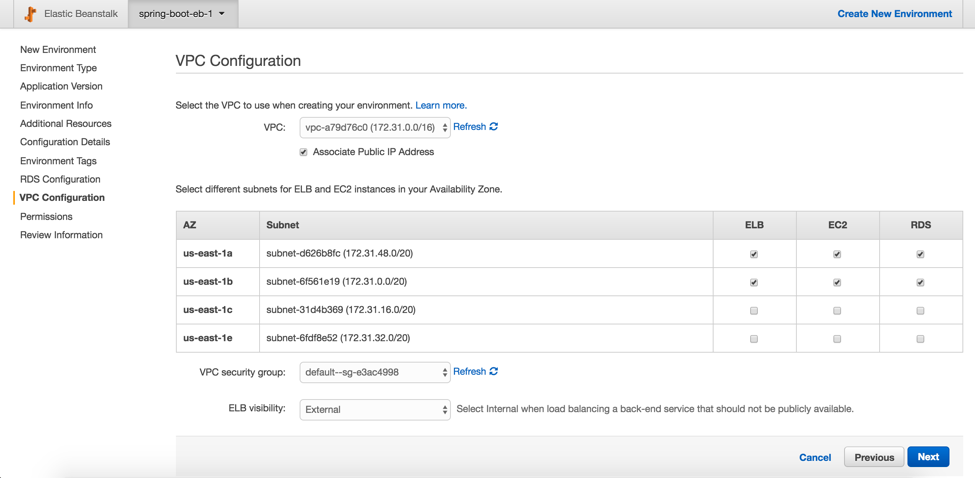This screenshot has height=478, width=975.
Task: Click the us-east-1c AZ cell
Action: click(218, 310)
